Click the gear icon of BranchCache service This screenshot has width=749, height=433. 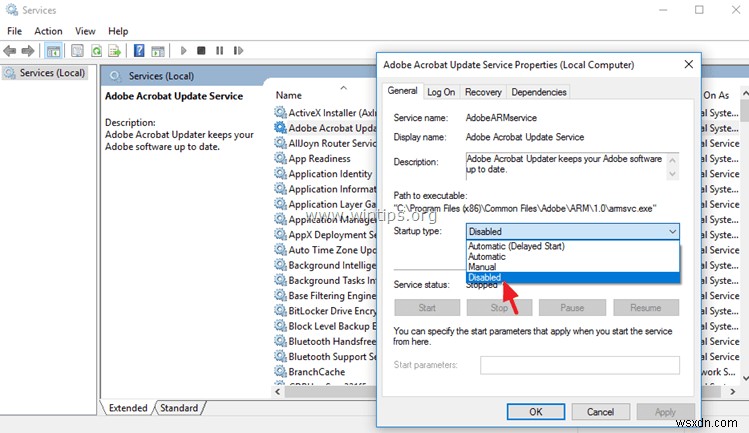(280, 371)
